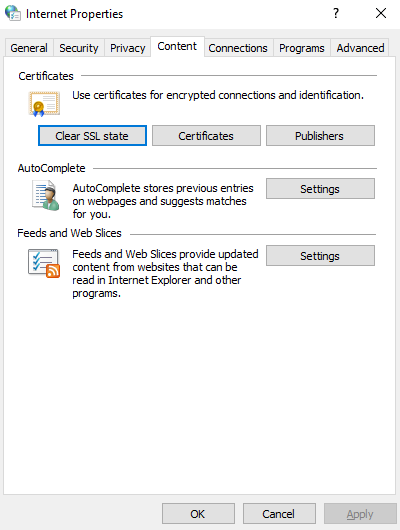The image size is (400, 530).
Task: Click 'AutoComplete stores previous entries' description
Action: [163, 201]
